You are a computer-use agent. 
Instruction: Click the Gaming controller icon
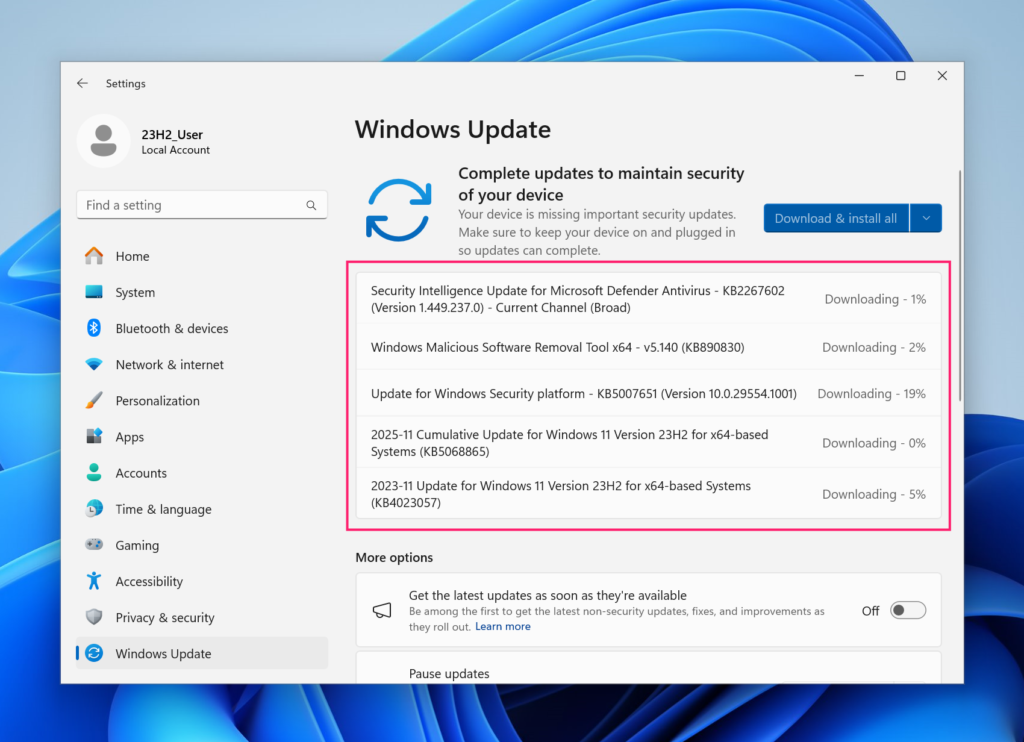[x=94, y=544]
